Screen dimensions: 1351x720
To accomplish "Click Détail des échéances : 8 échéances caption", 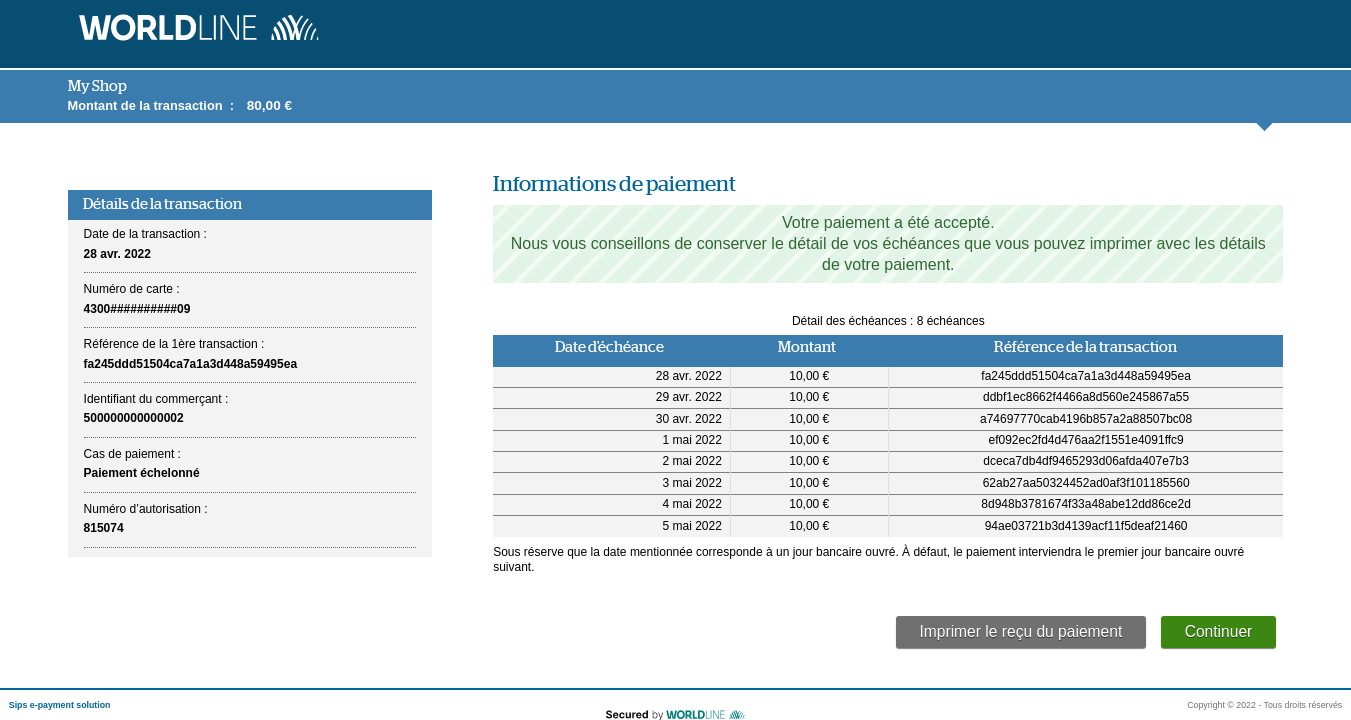I will 888,321.
